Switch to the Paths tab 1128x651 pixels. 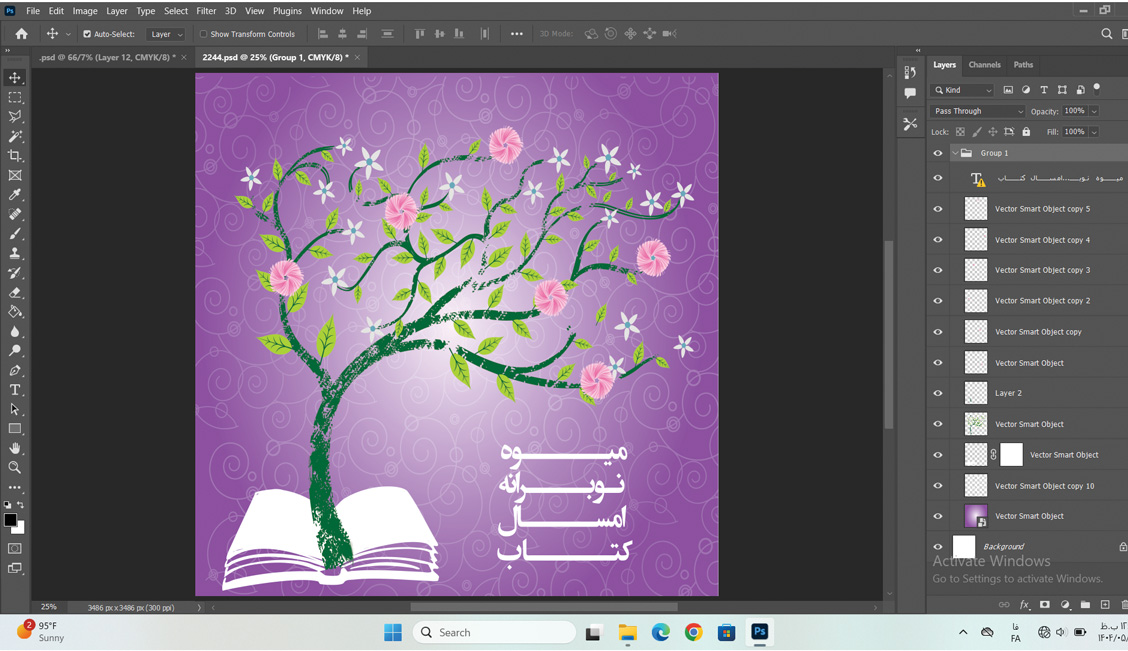1023,65
